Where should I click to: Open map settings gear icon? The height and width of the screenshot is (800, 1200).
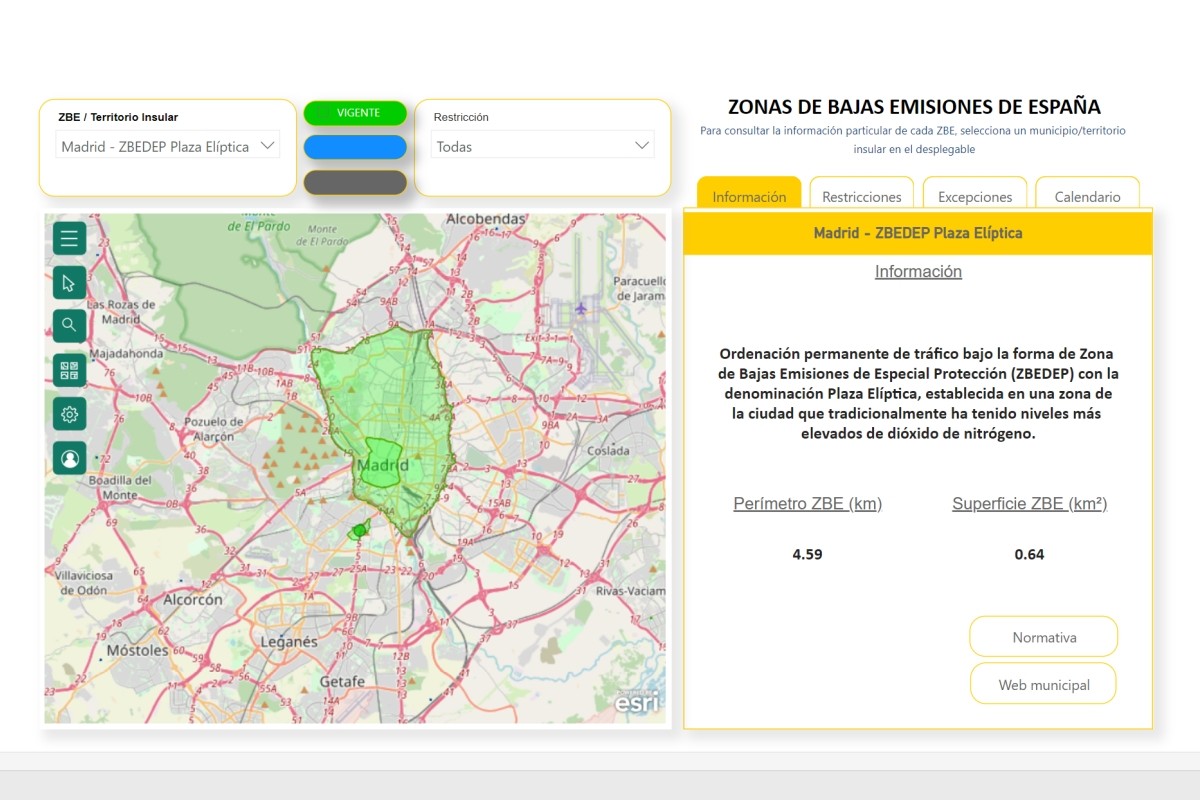(x=69, y=414)
